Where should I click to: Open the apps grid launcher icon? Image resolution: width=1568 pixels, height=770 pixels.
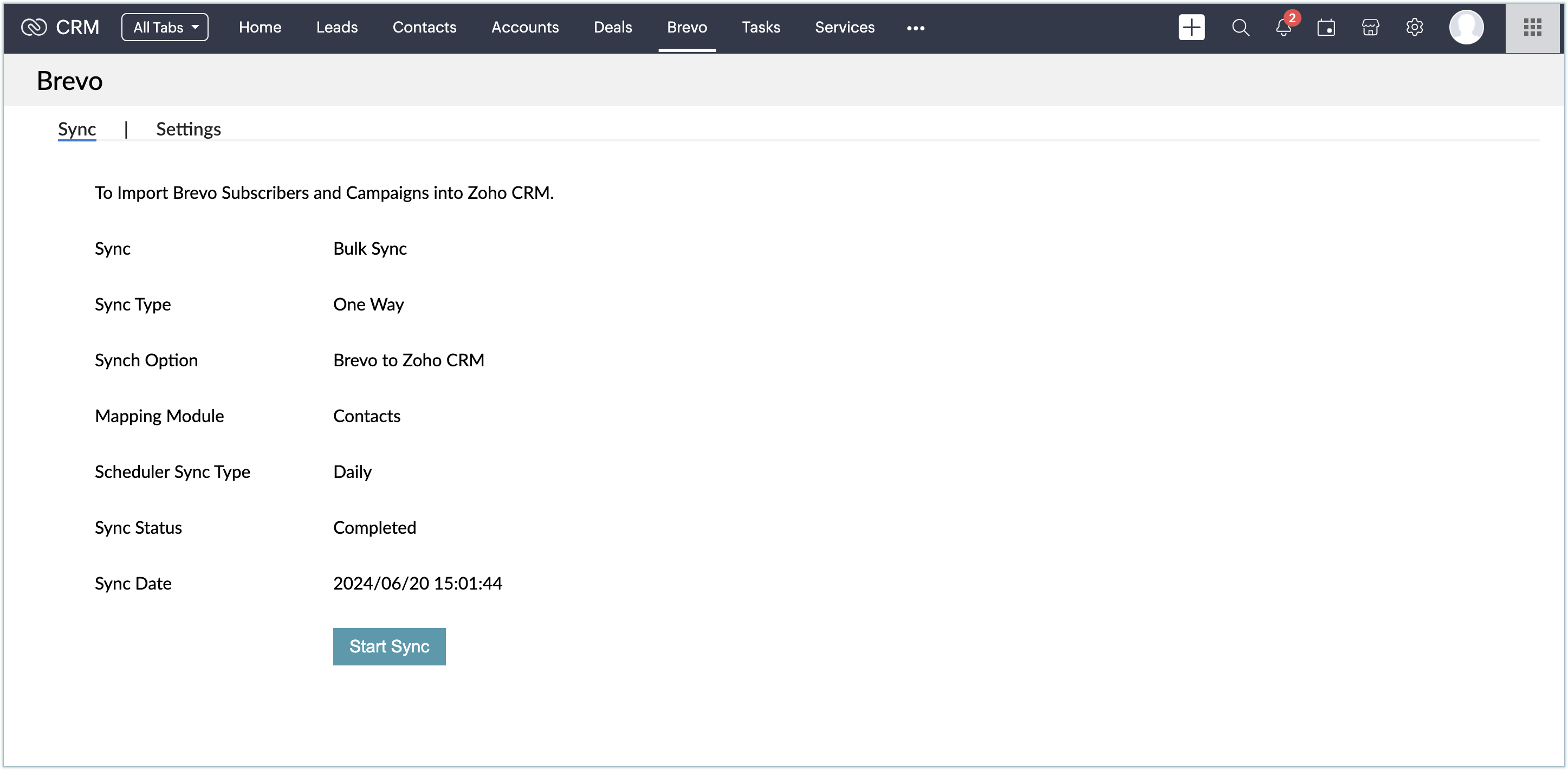click(1532, 28)
